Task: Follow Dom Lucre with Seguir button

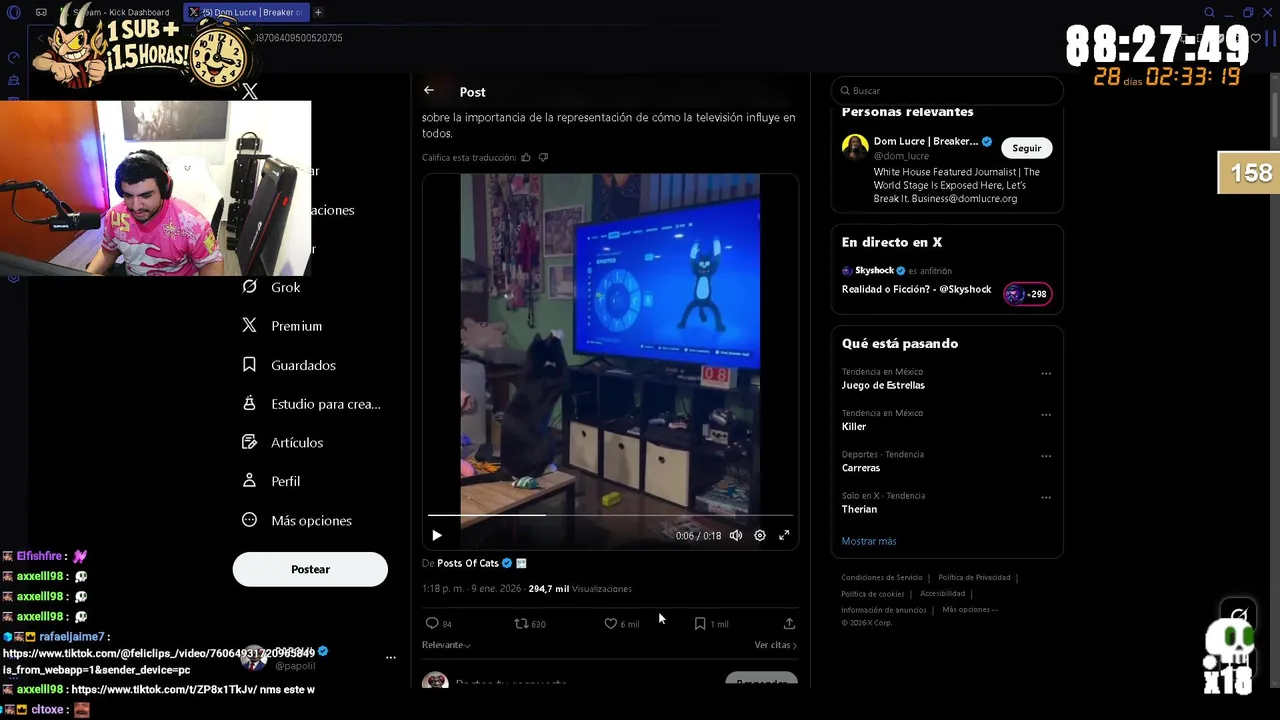Action: pyautogui.click(x=1027, y=148)
